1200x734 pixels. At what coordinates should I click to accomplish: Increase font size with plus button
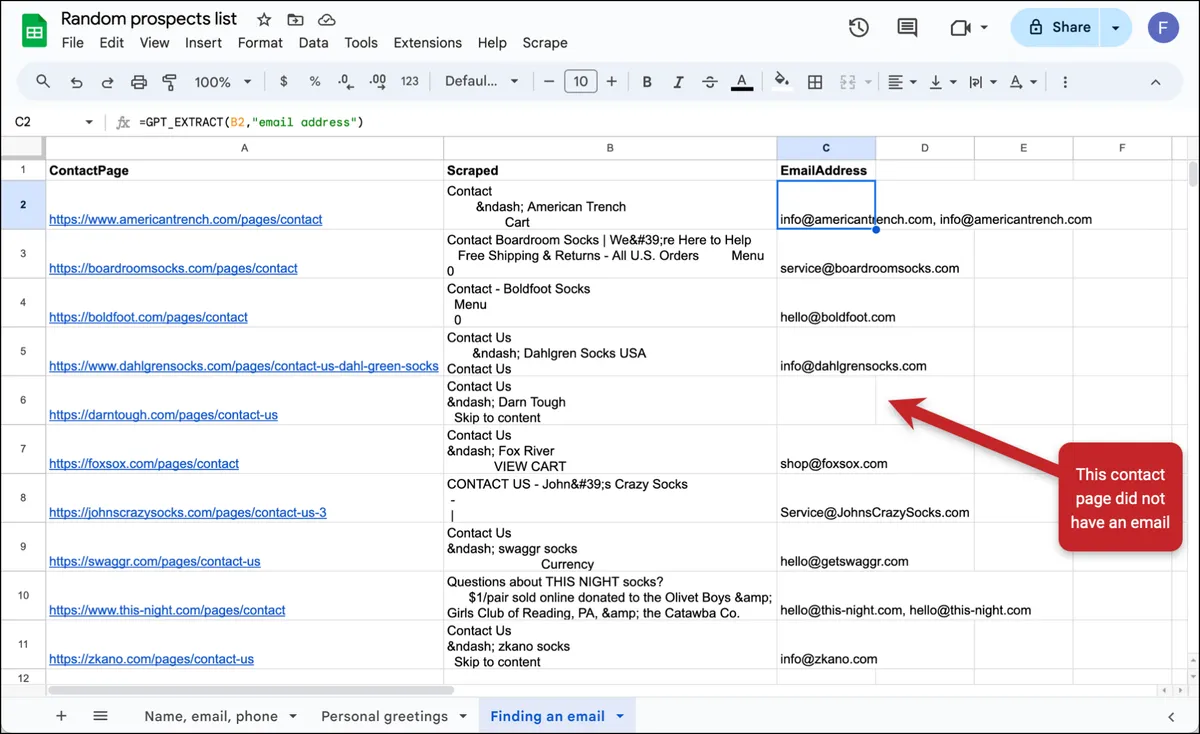click(612, 82)
